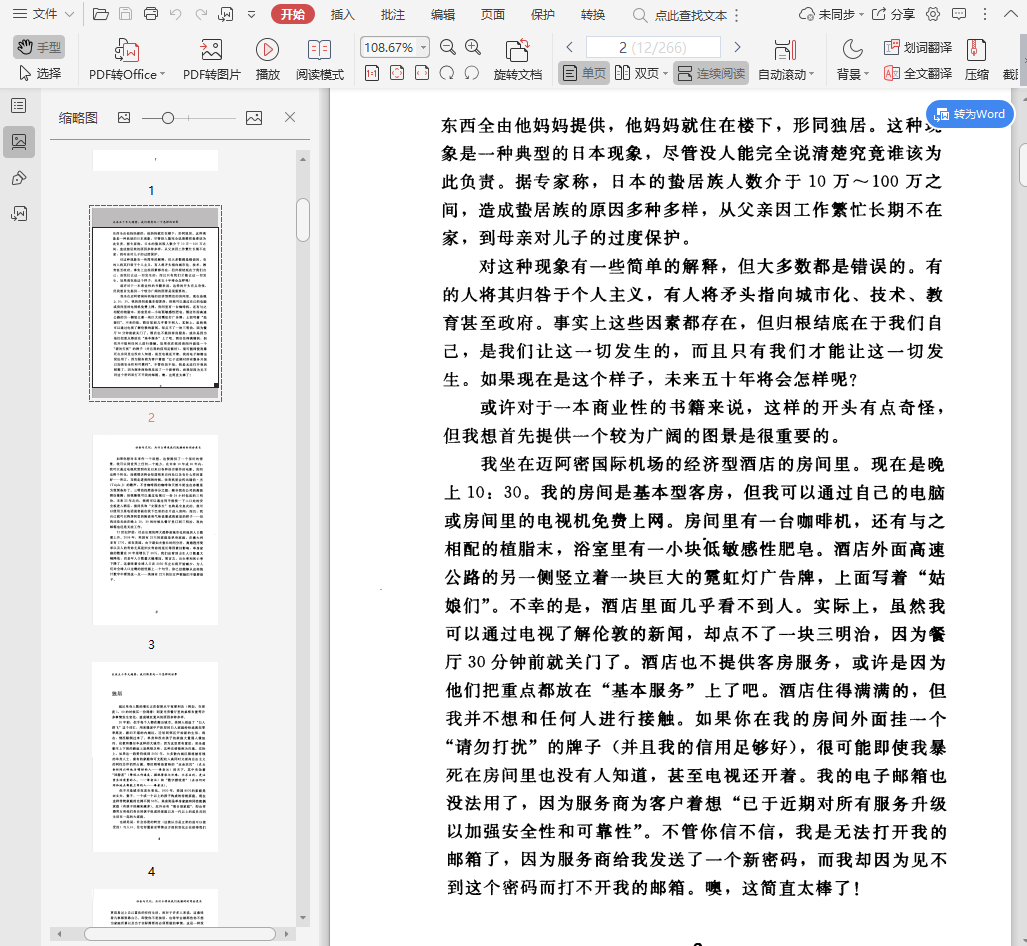The width and height of the screenshot is (1027, 946).
Task: Select the 手型 hand tool
Action: coord(39,47)
